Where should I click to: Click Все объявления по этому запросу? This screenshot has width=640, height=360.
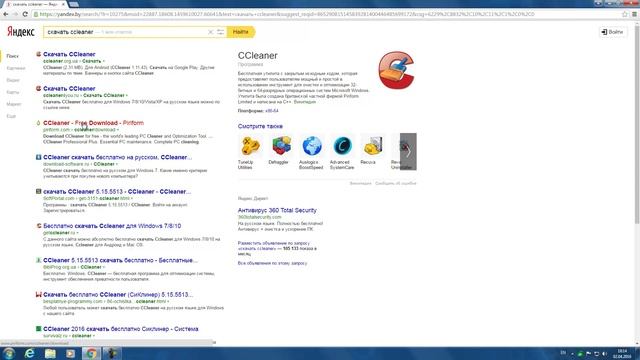[x=272, y=263]
